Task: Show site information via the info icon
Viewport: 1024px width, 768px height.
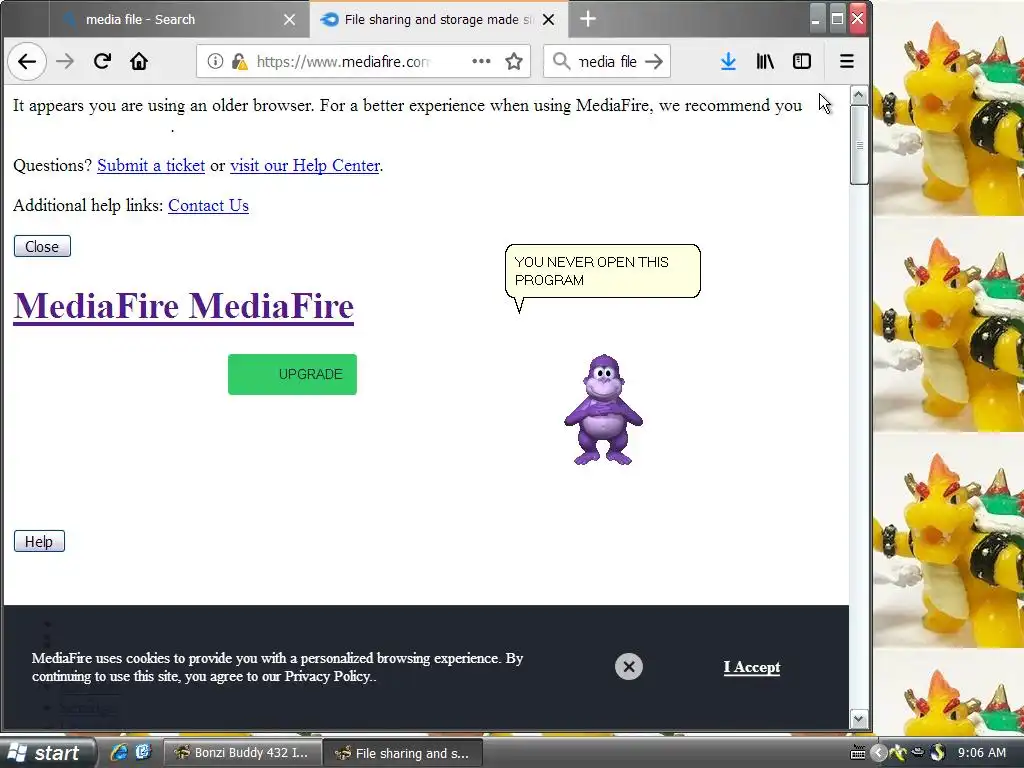Action: pyautogui.click(x=215, y=61)
